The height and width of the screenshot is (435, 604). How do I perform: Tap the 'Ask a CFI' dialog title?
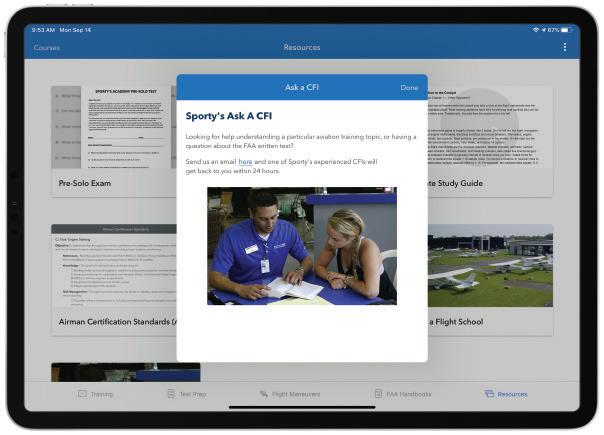click(302, 87)
